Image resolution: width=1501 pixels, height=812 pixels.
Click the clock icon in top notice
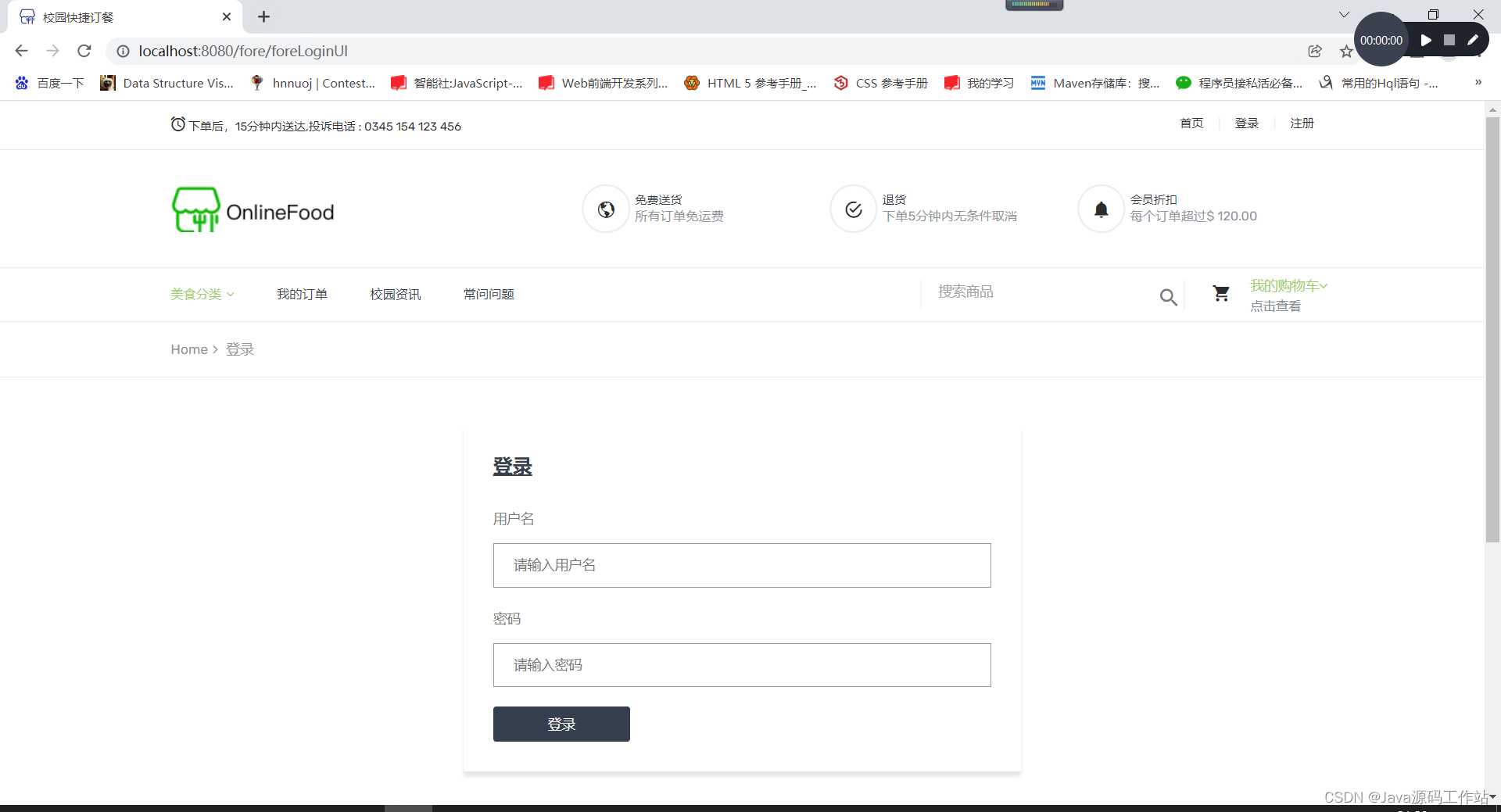pos(178,124)
